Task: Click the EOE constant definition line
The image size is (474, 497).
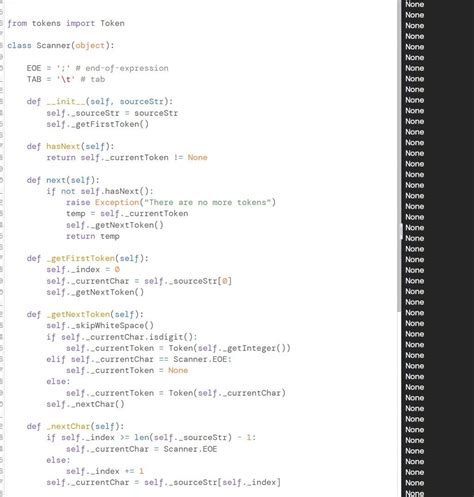Action: [98, 68]
